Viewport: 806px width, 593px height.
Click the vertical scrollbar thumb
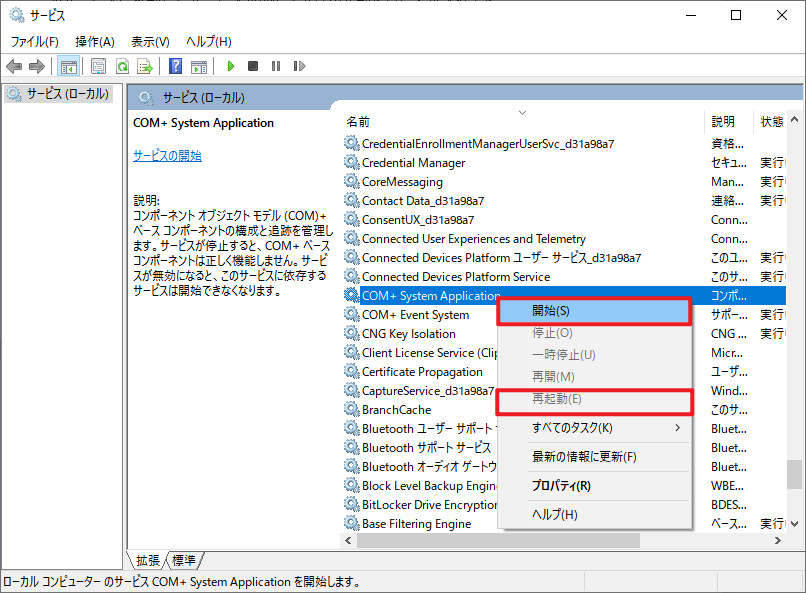tap(794, 474)
